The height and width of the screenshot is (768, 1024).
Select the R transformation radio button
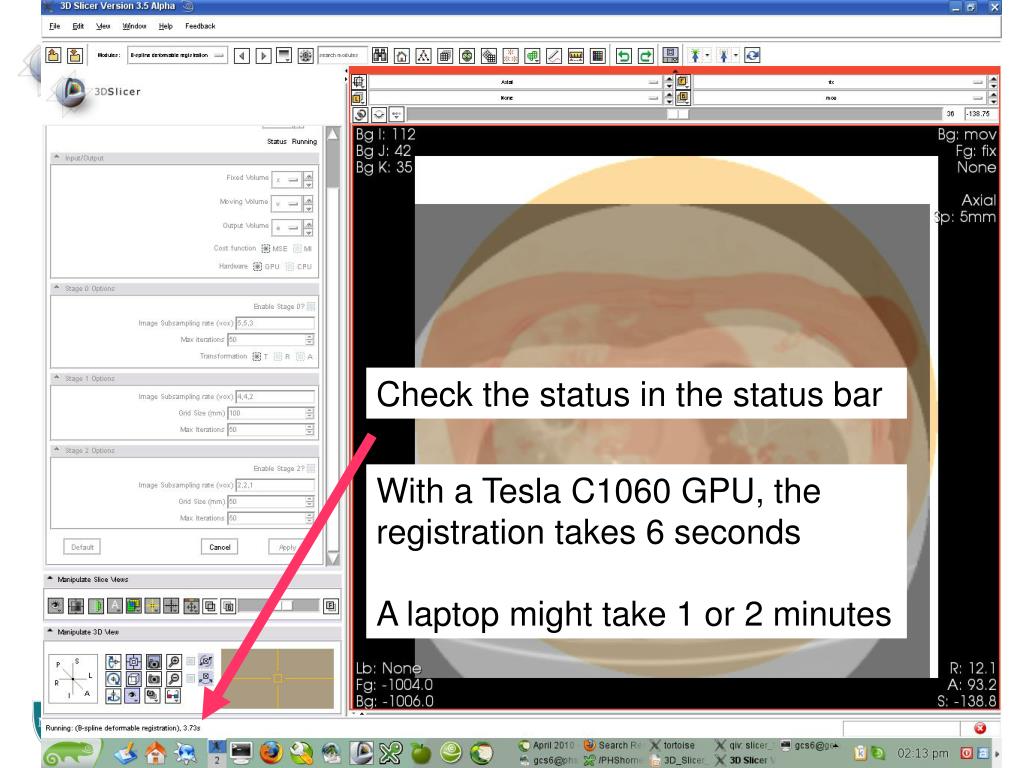pos(278,357)
